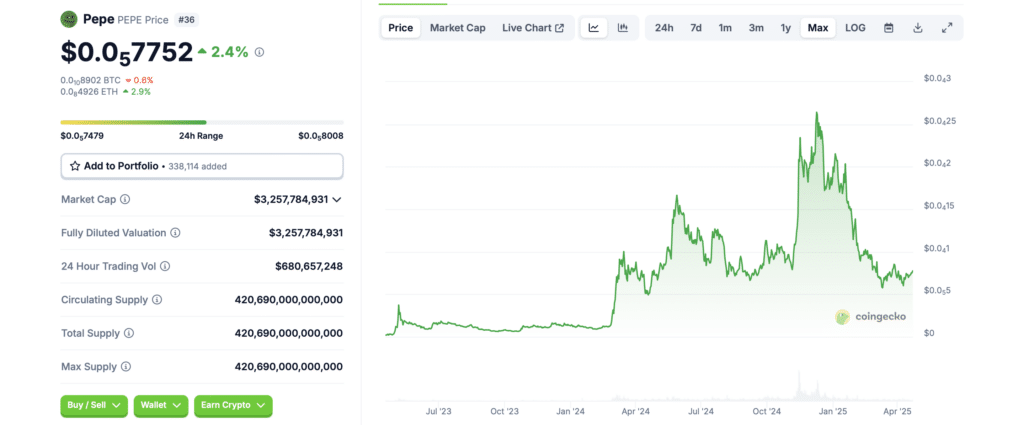Set chart range to 3m
Screen dimensions: 1024x425
click(756, 27)
